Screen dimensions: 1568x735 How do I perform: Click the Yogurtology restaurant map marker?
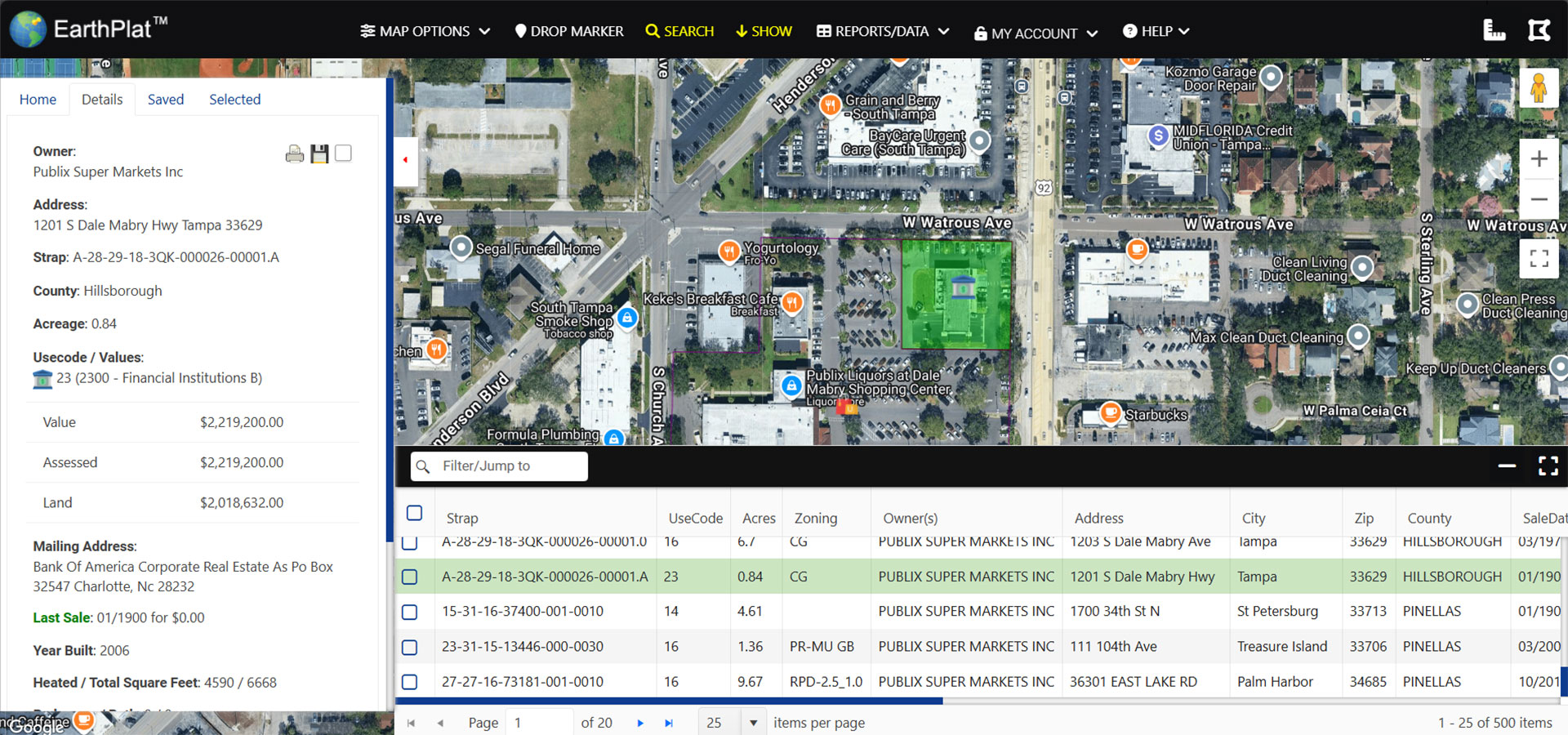pos(728,251)
